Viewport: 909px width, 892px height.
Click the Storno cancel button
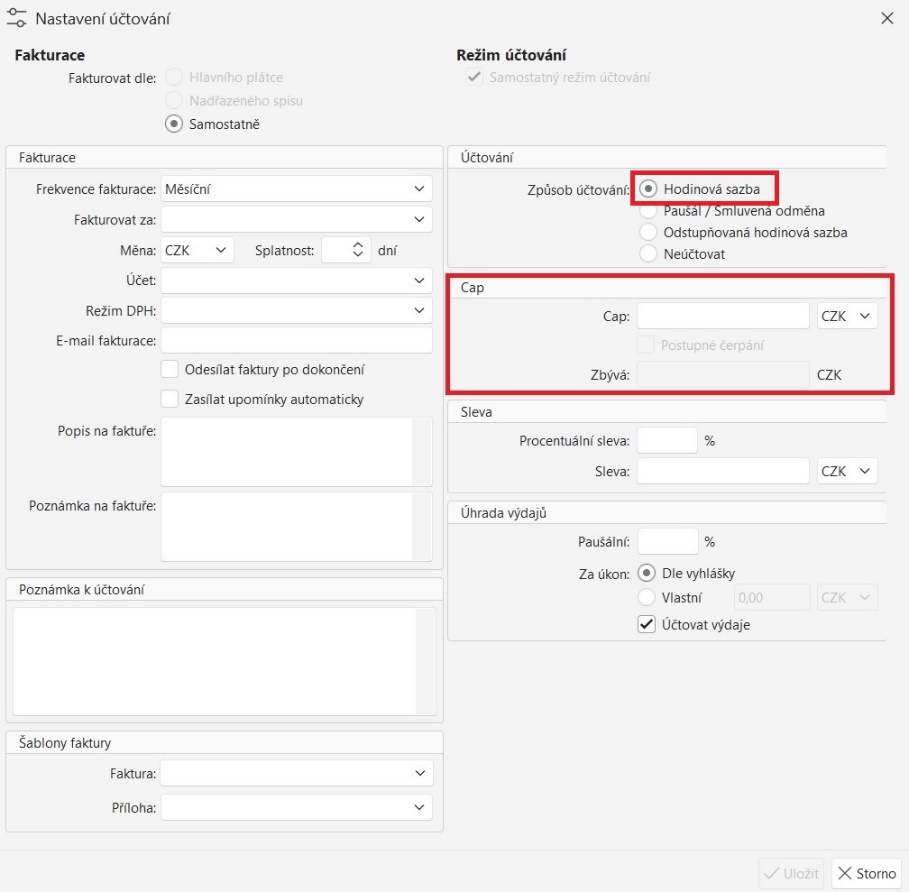(x=866, y=873)
